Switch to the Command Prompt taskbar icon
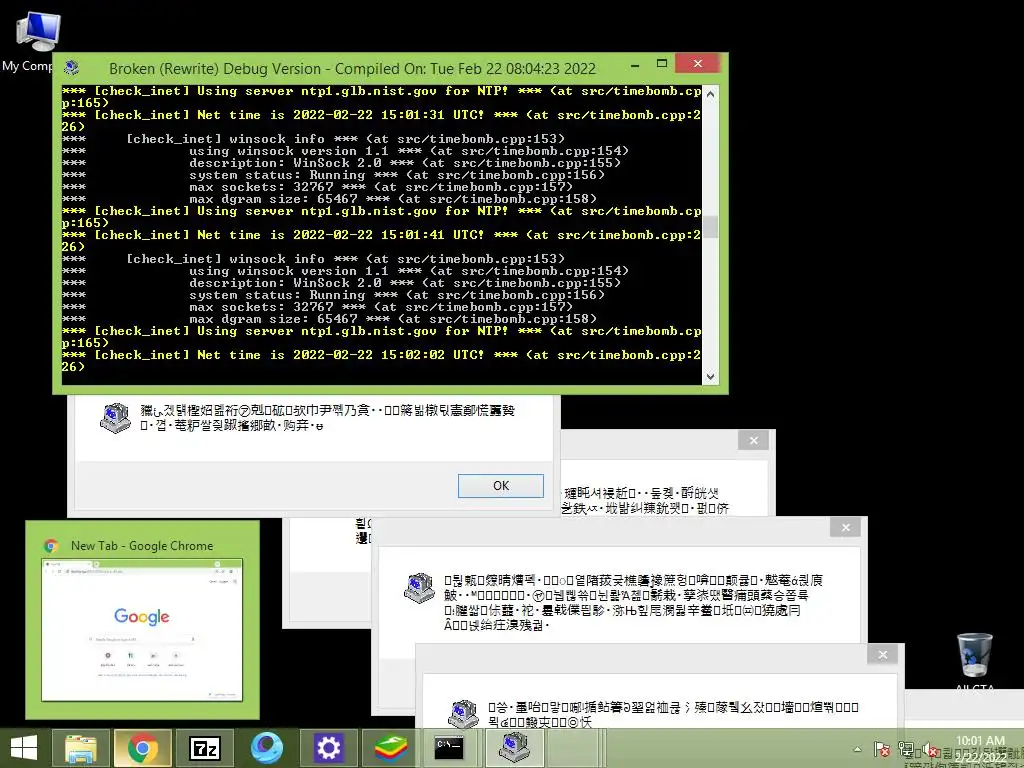 click(449, 748)
